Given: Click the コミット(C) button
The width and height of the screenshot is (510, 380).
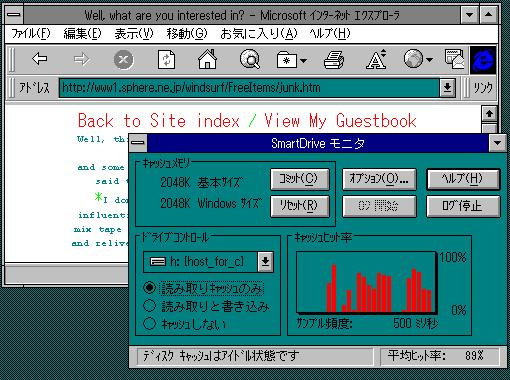Looking at the screenshot, I should pos(300,179).
